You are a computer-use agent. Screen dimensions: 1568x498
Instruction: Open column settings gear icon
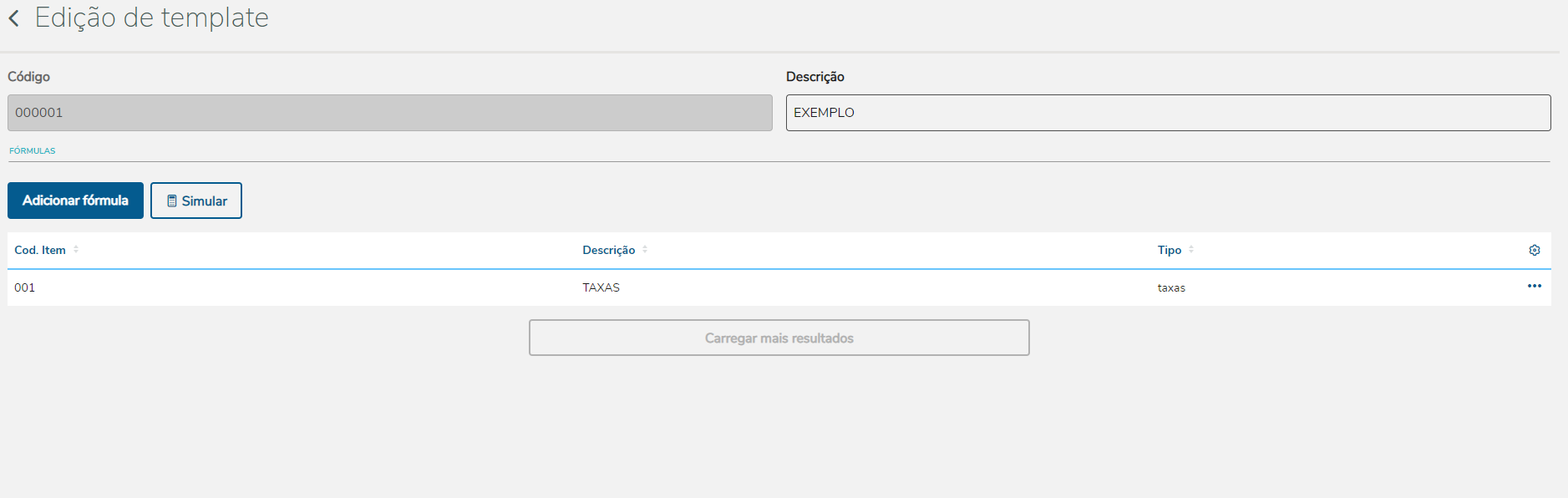click(x=1534, y=250)
